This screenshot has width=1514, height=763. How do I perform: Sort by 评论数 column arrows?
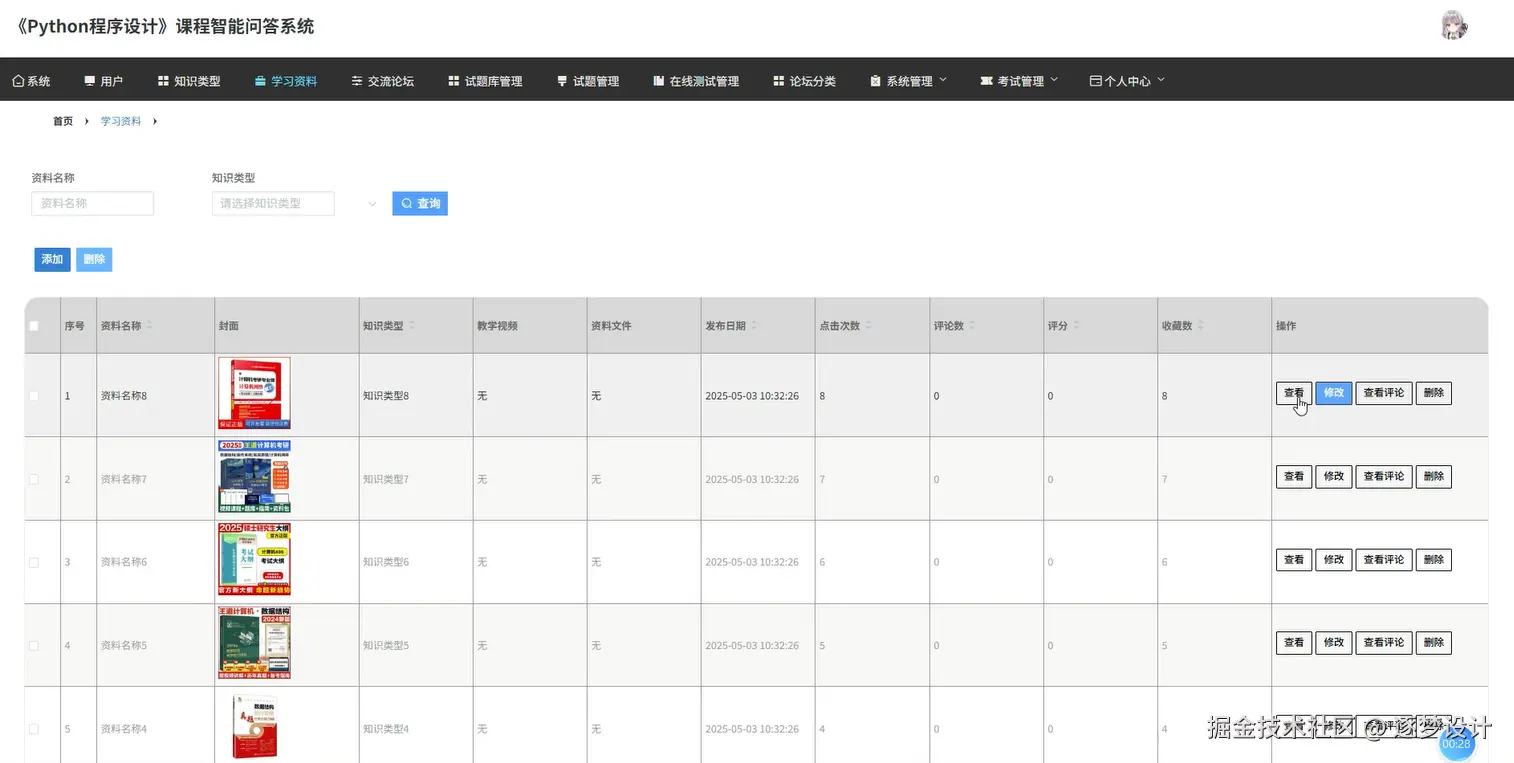tap(971, 326)
